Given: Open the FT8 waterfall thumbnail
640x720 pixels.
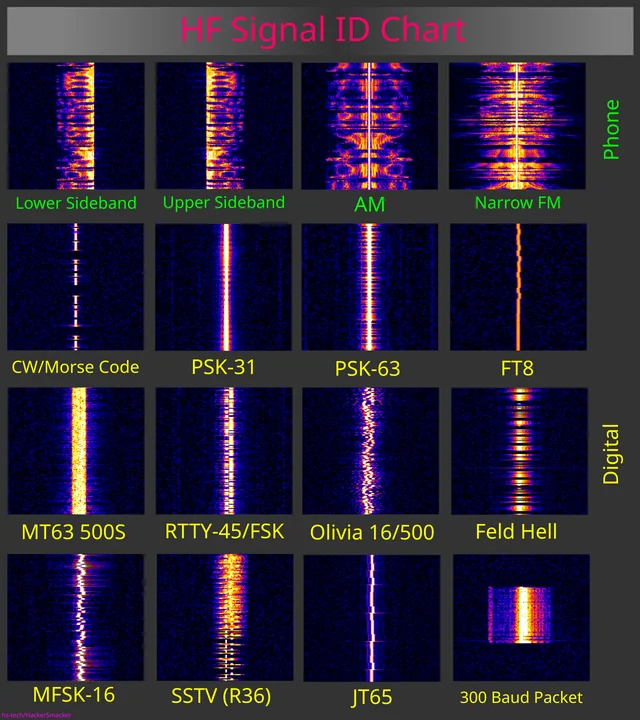Looking at the screenshot, I should click(x=517, y=287).
